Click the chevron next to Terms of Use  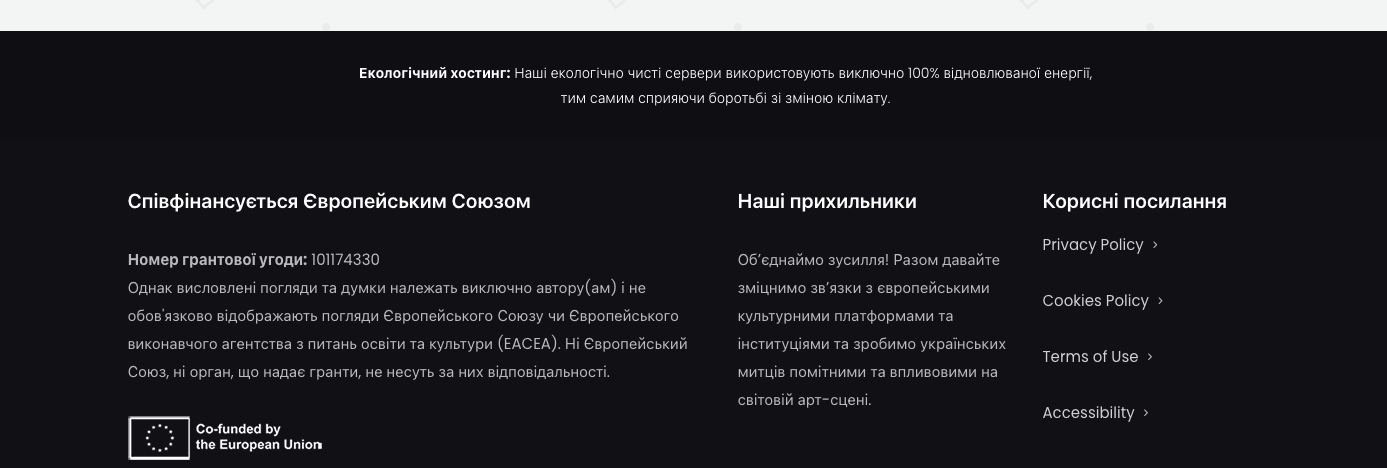[1150, 357]
